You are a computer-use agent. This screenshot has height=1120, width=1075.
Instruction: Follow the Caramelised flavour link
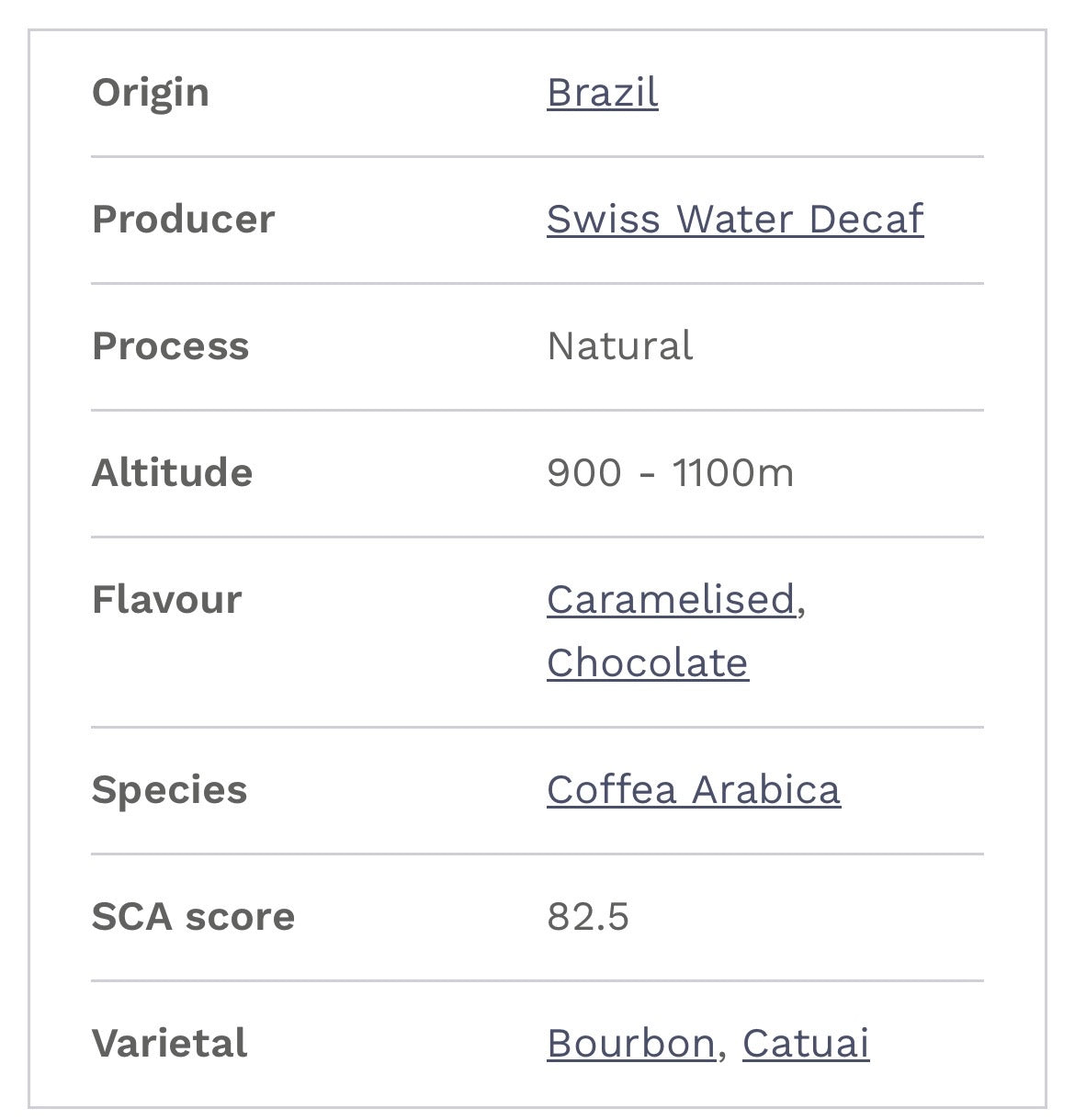671,600
